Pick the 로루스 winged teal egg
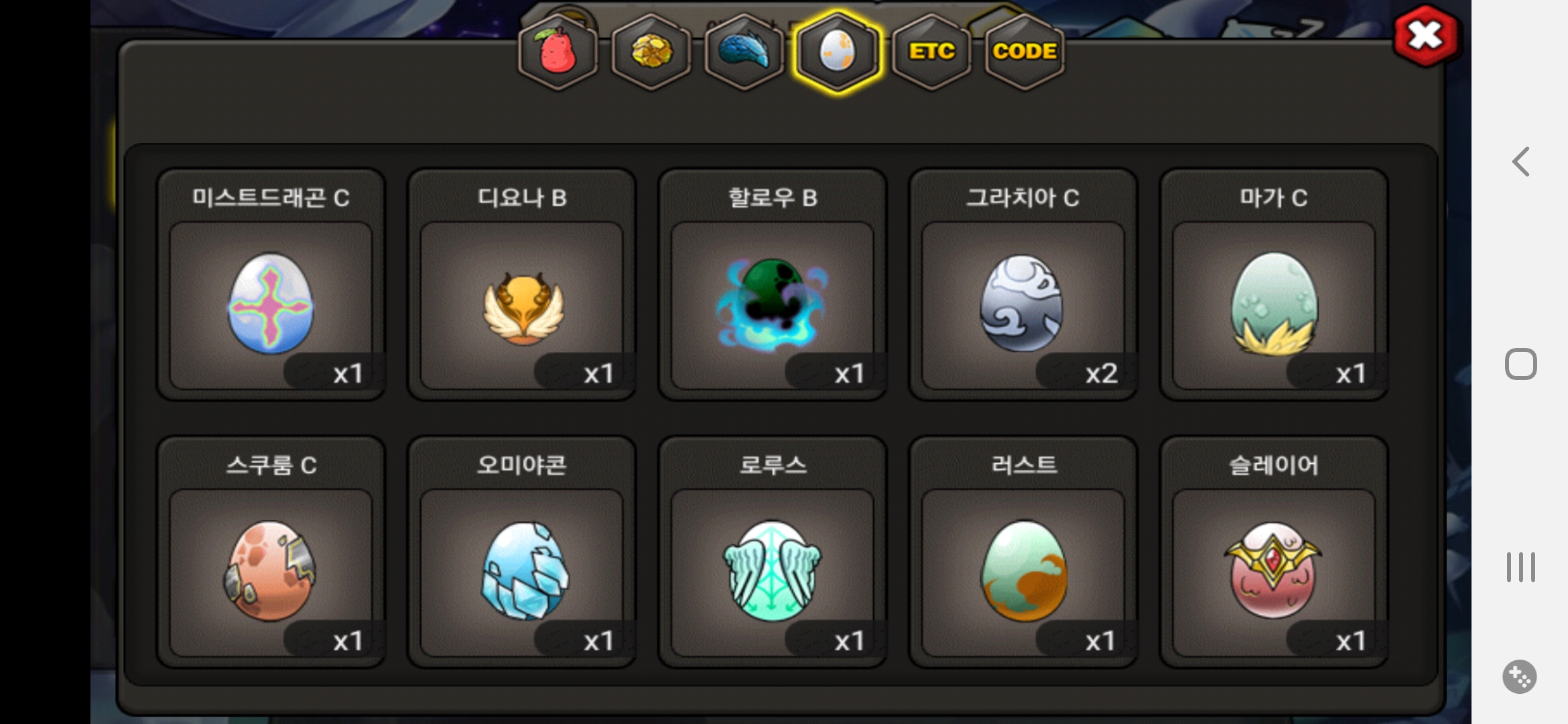Image resolution: width=1568 pixels, height=724 pixels. pyautogui.click(x=772, y=552)
